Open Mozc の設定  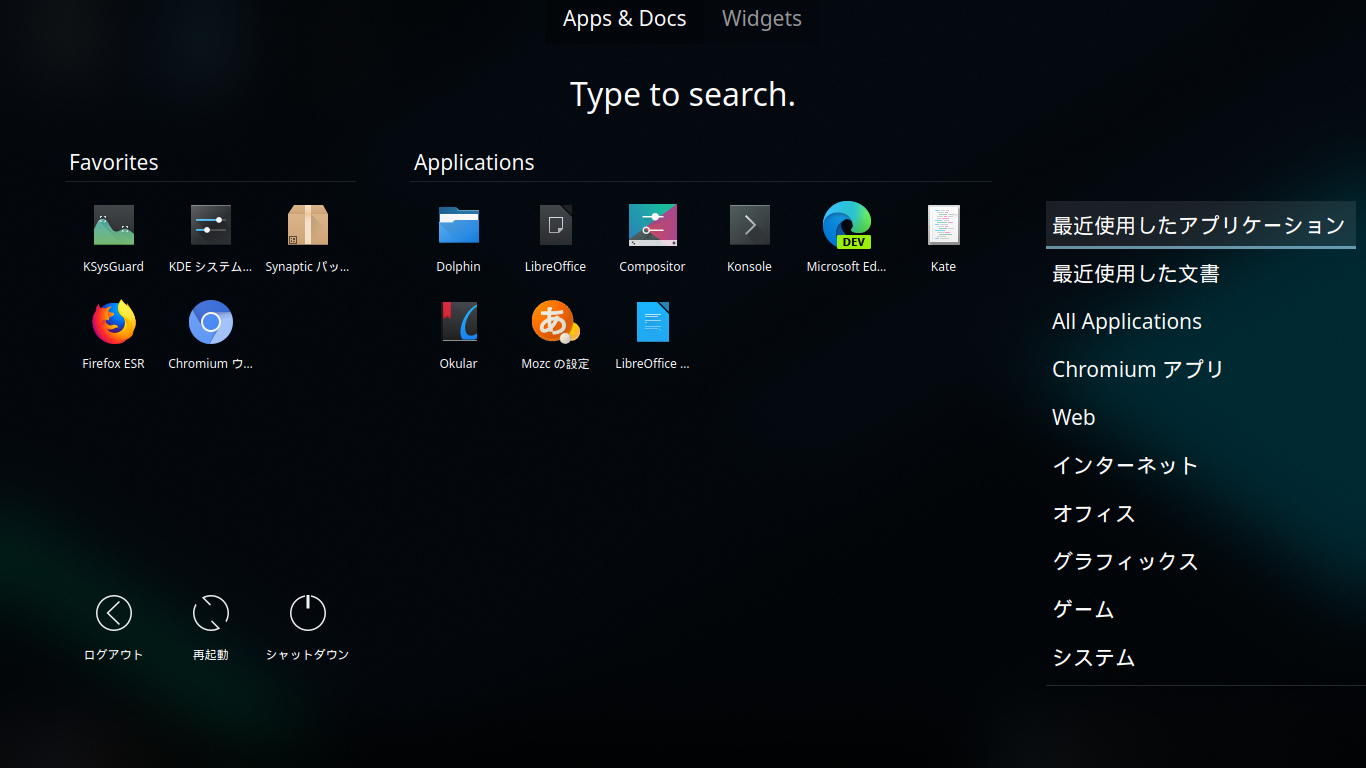tap(555, 335)
